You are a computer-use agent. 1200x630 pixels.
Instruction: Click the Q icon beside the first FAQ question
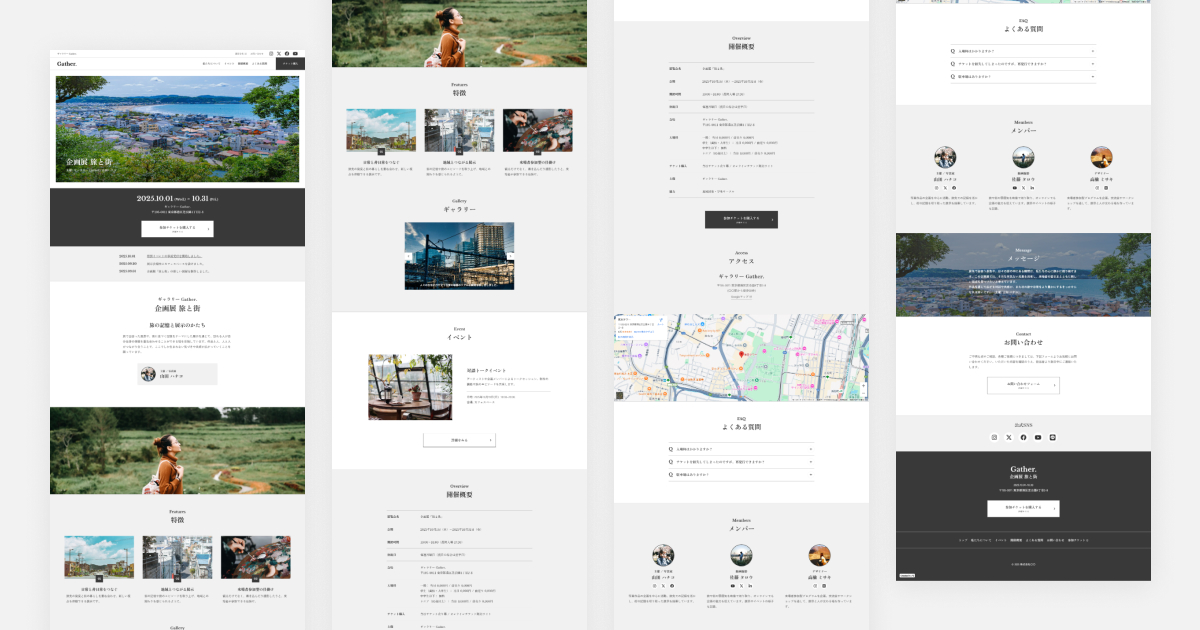point(953,51)
